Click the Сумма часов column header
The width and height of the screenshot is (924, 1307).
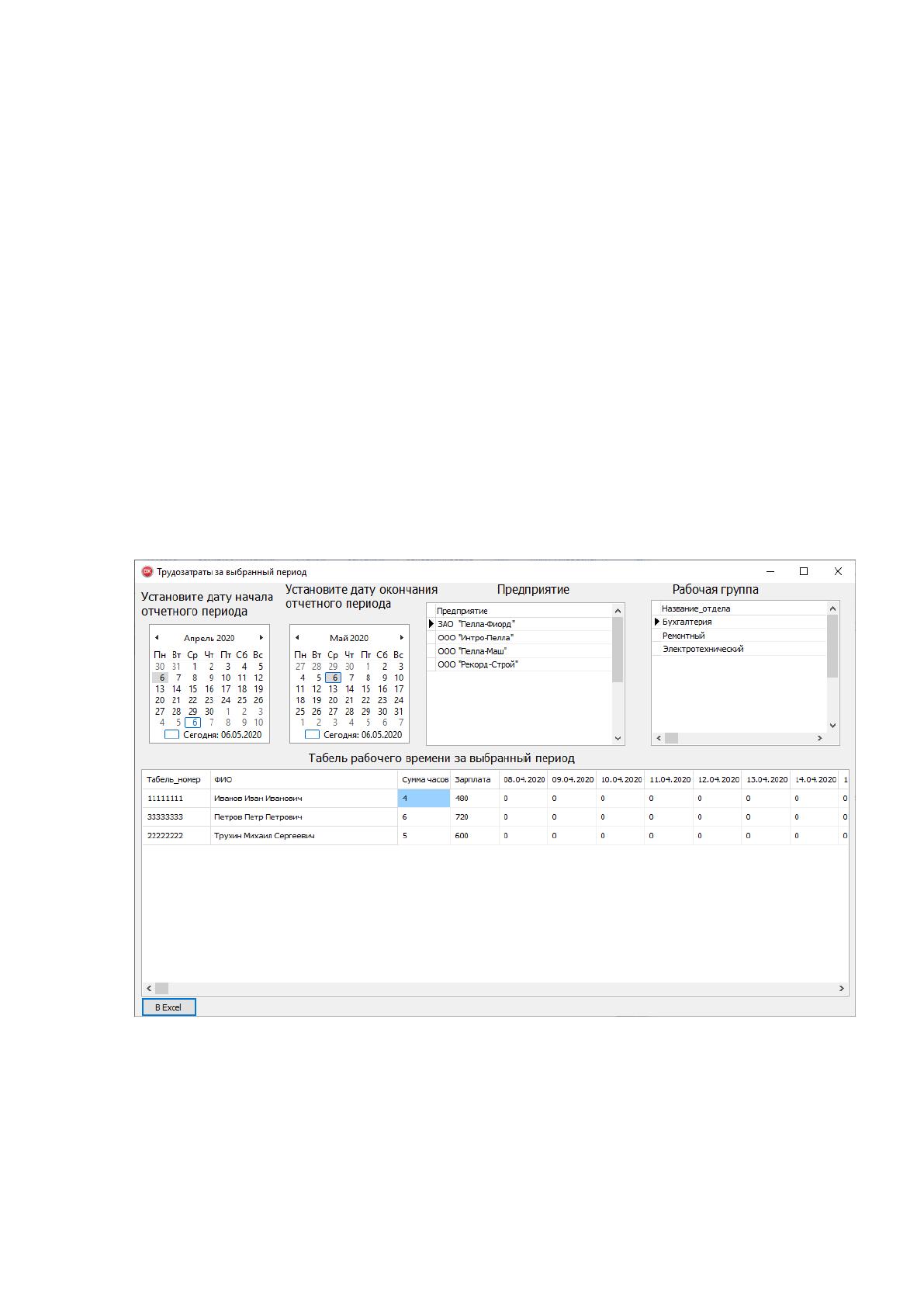click(x=424, y=779)
